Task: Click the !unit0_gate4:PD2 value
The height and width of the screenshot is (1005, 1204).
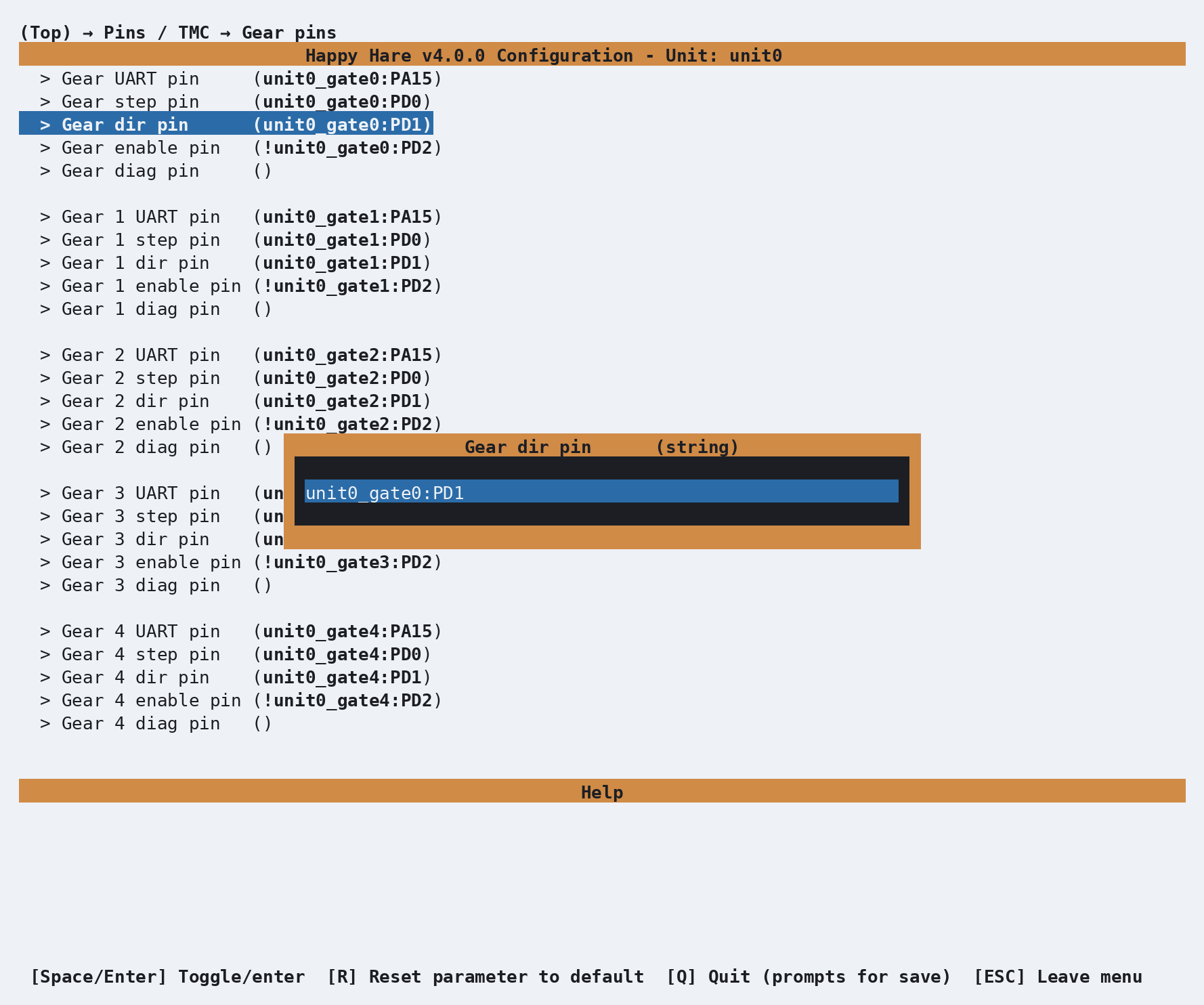Action: click(x=347, y=700)
